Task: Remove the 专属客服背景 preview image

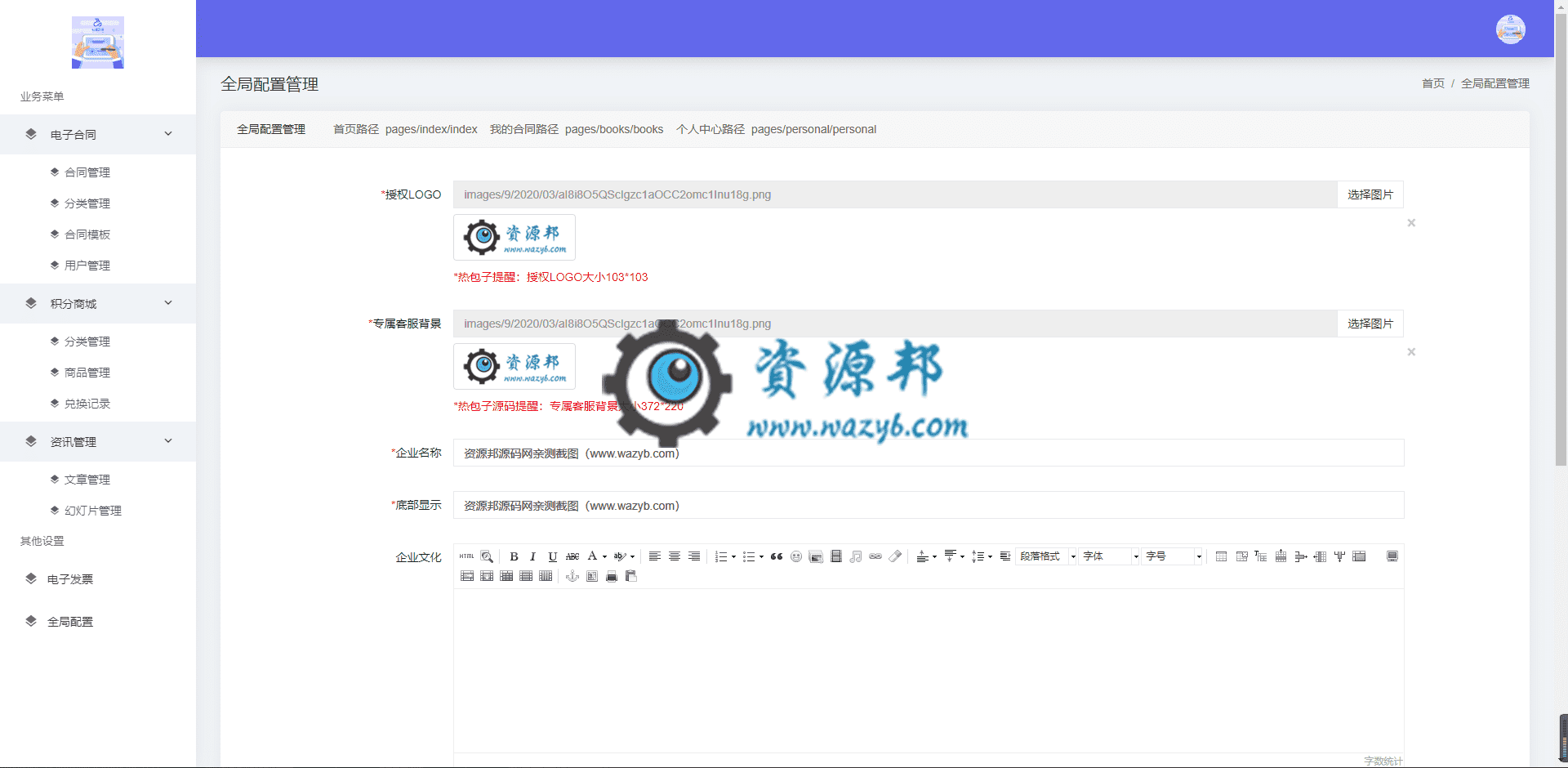Action: point(1411,351)
